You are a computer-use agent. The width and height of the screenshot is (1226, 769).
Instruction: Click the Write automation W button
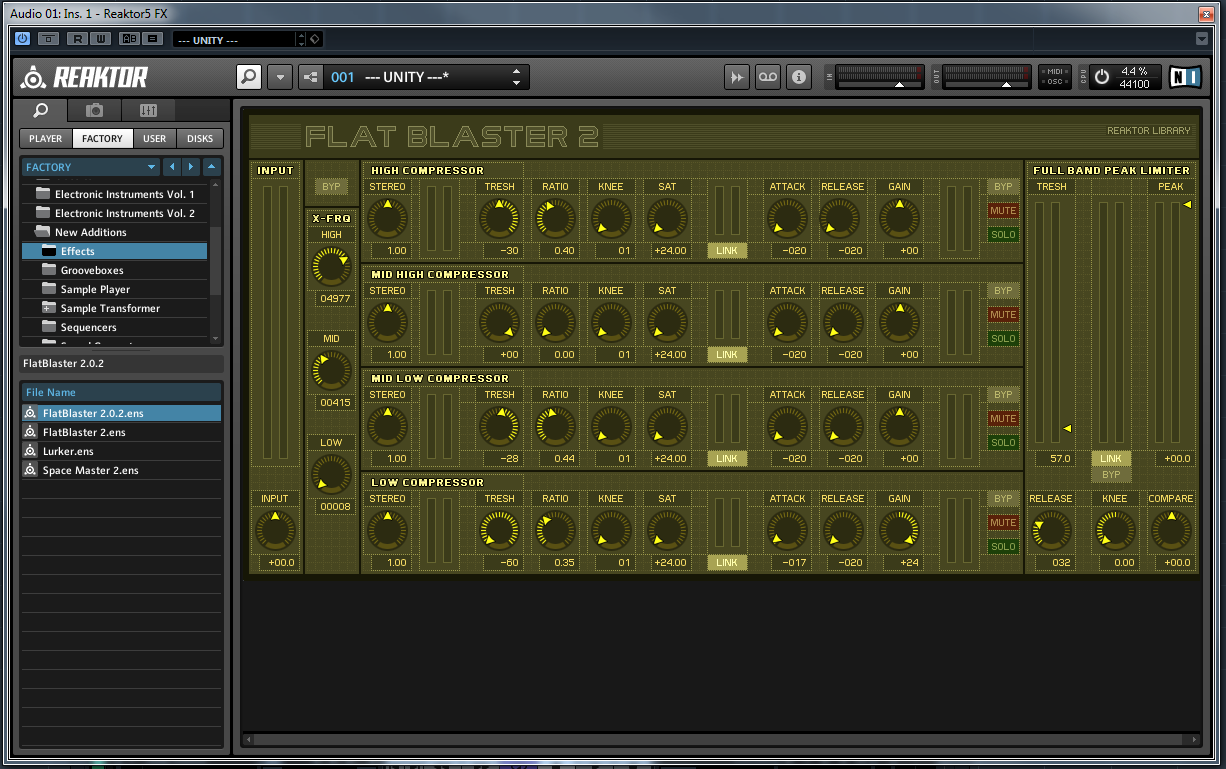point(101,39)
